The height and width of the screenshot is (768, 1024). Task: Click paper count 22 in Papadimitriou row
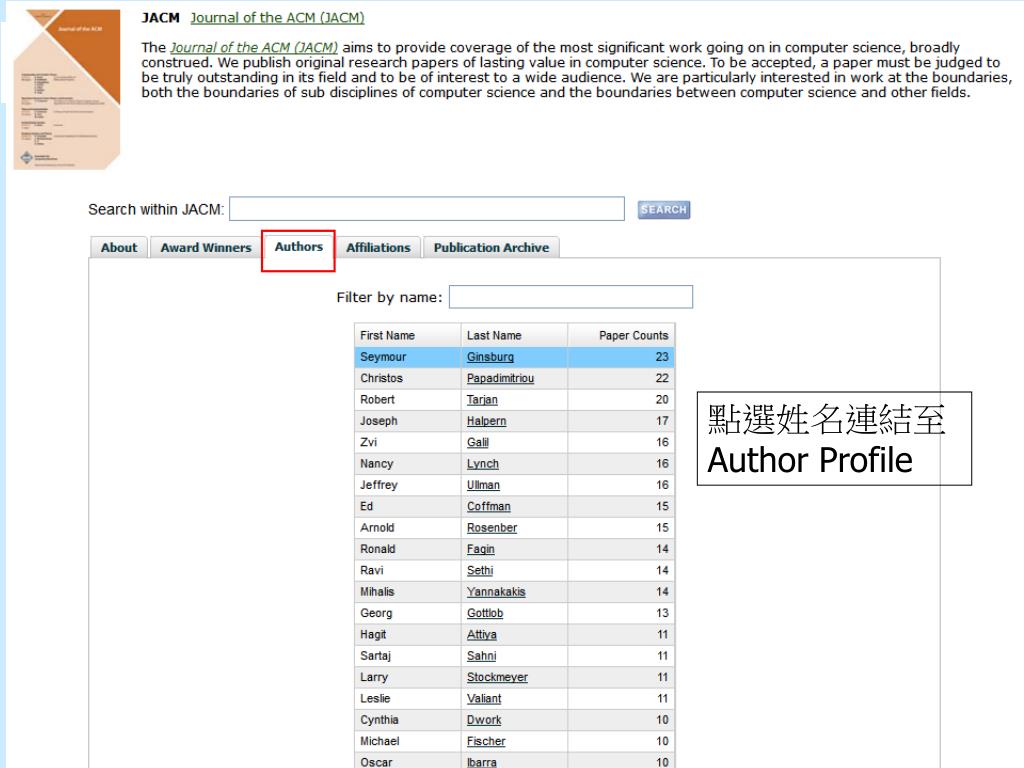(662, 378)
